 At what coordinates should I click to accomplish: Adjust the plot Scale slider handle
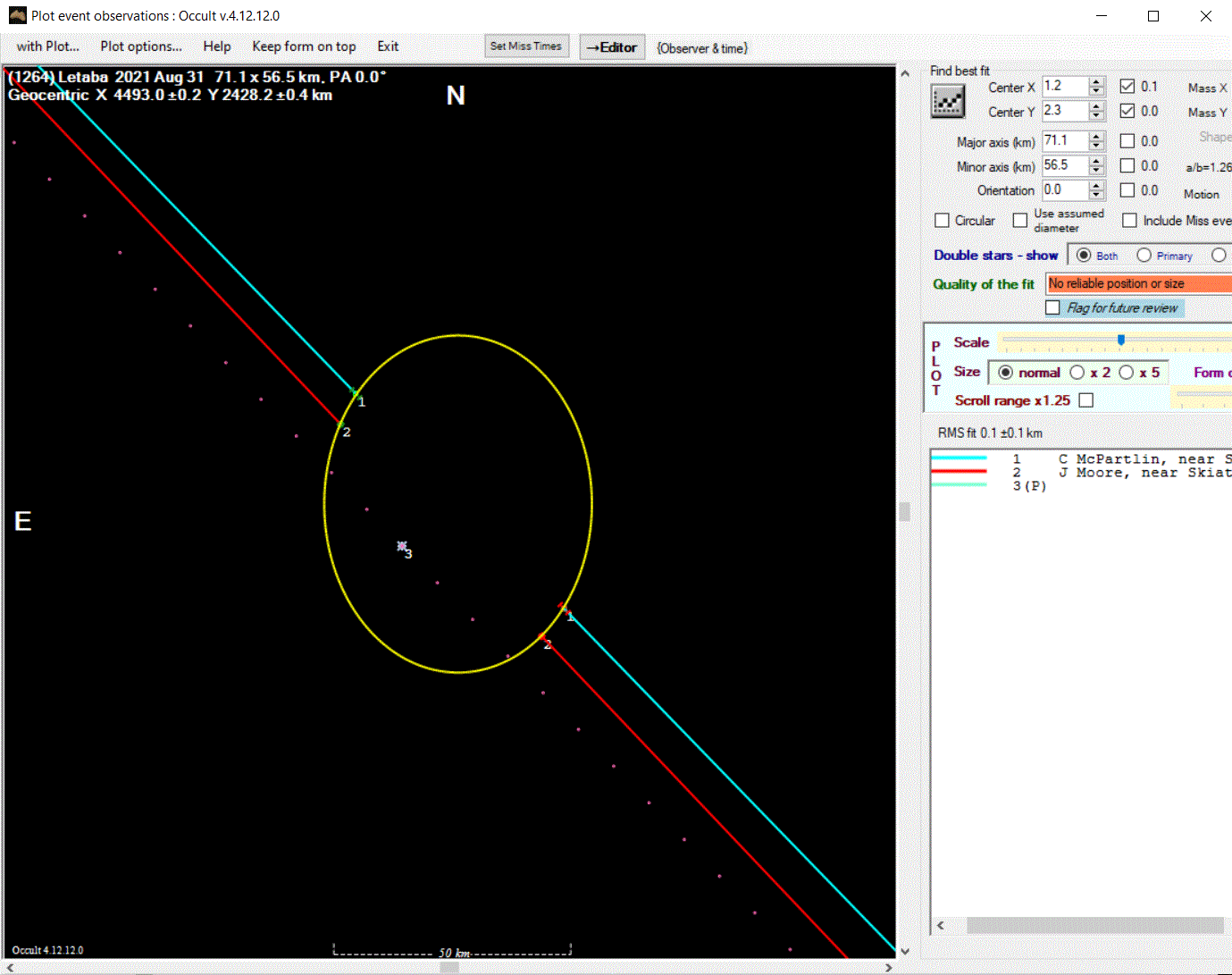[x=1121, y=340]
